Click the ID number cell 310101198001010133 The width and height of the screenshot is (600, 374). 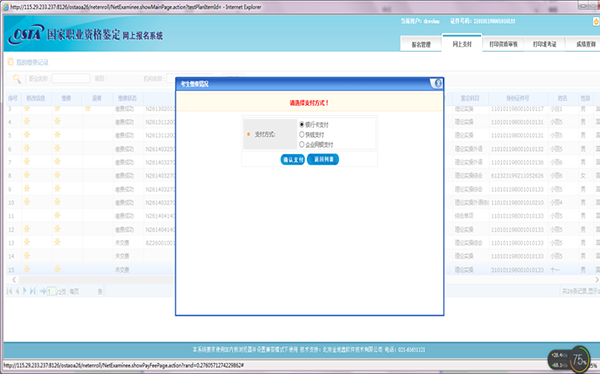(517, 270)
